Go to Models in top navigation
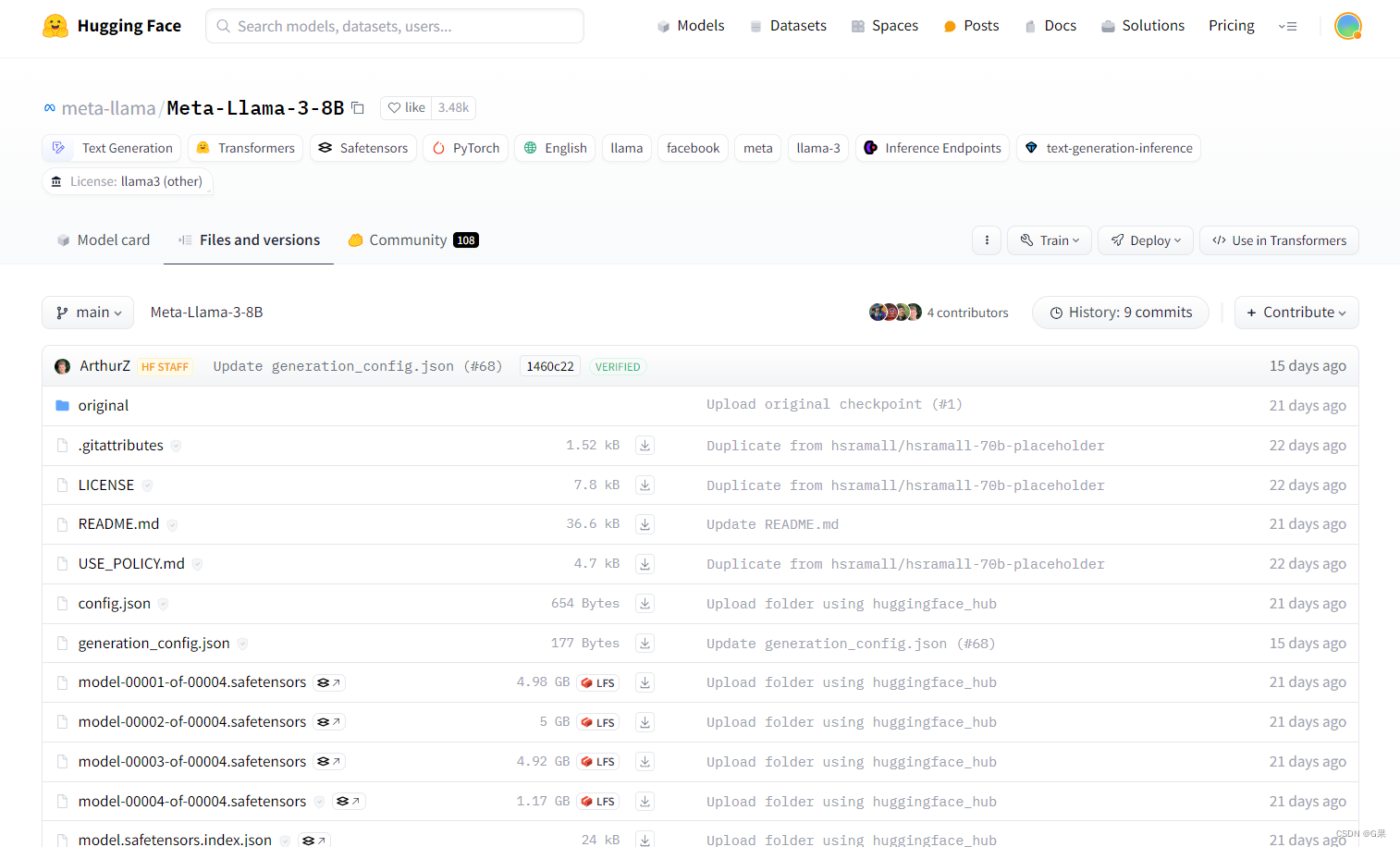 pyautogui.click(x=691, y=26)
